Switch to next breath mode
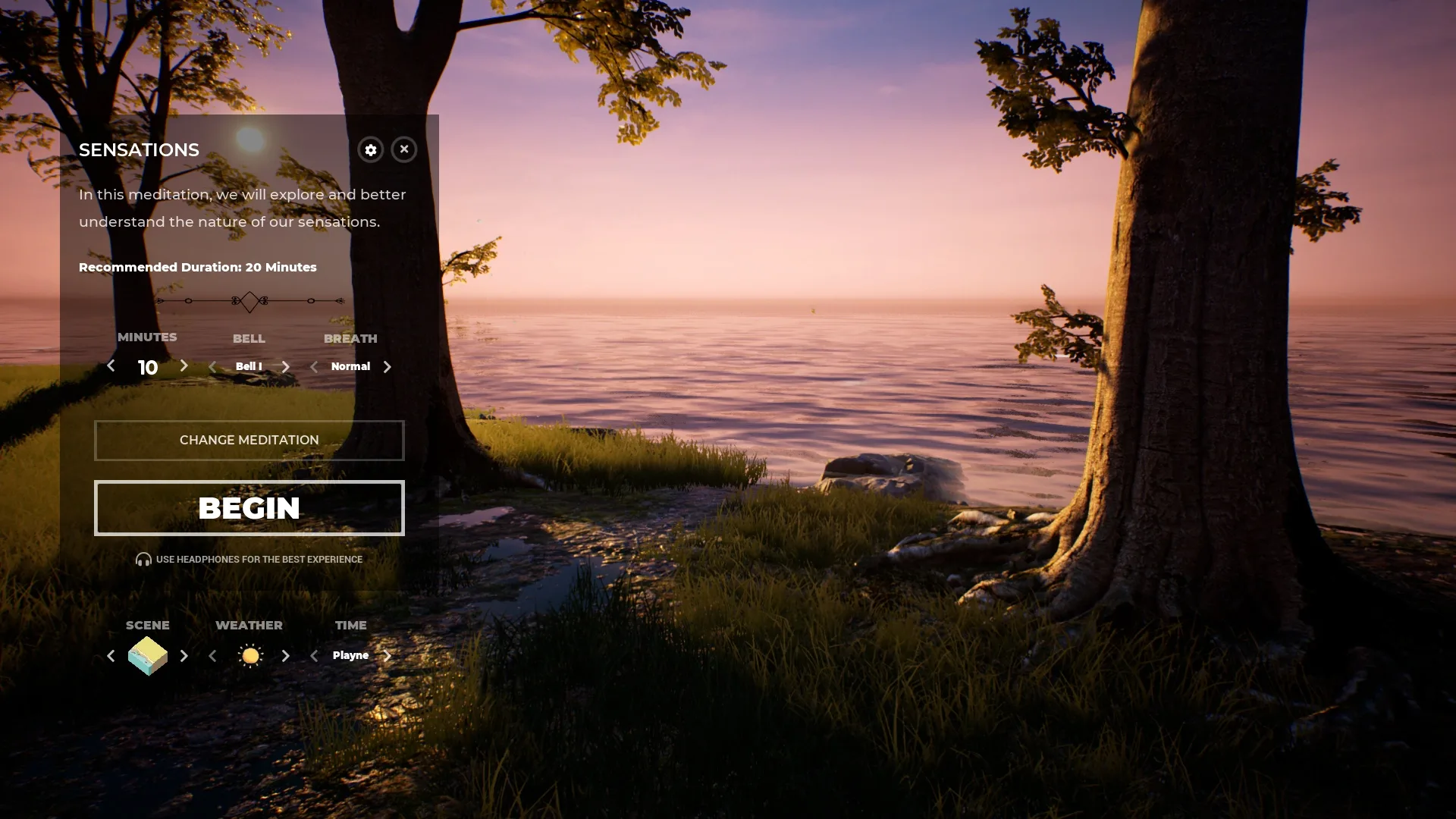This screenshot has width=1456, height=819. 387,367
